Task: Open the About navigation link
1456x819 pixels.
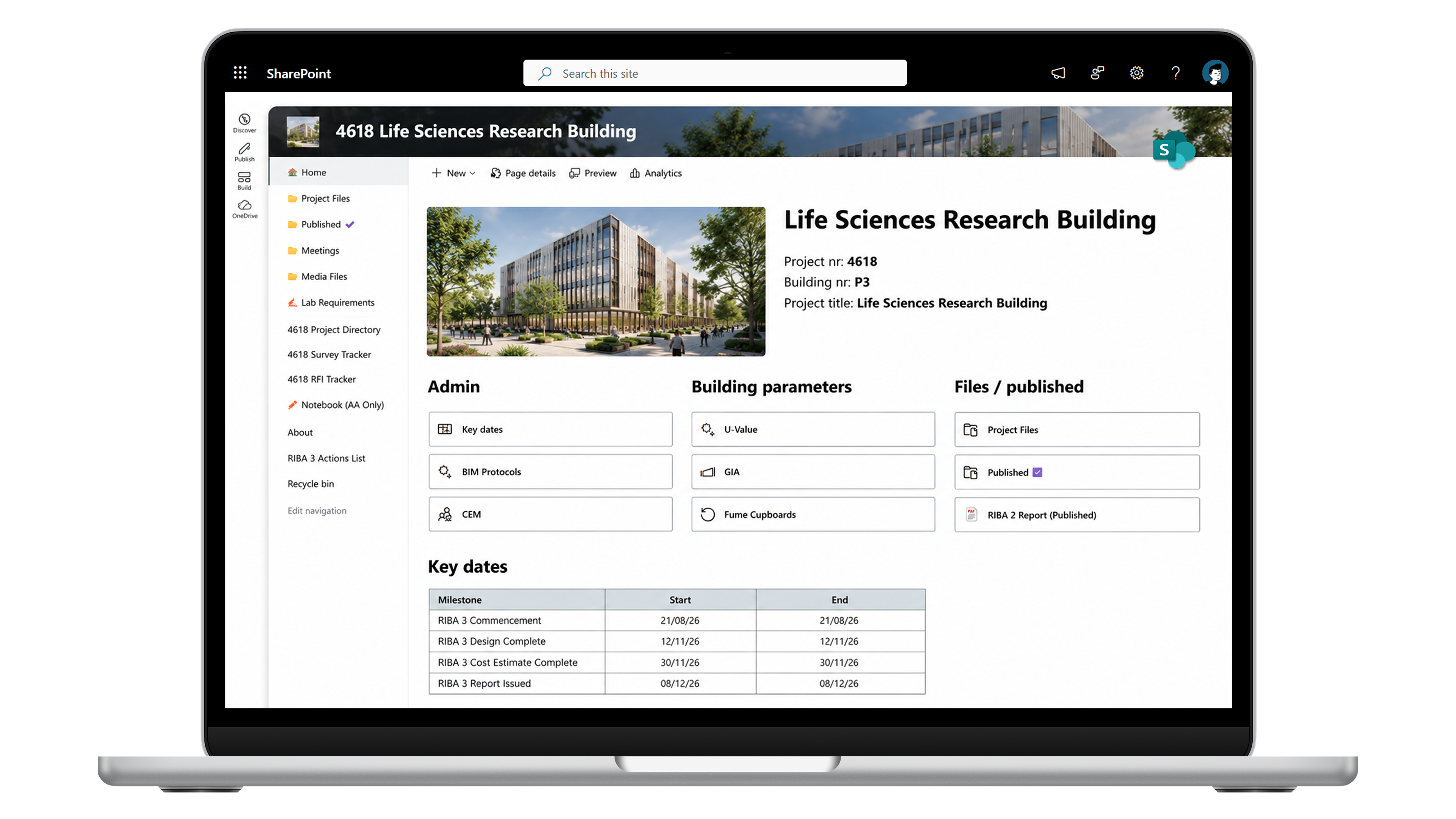Action: click(300, 432)
